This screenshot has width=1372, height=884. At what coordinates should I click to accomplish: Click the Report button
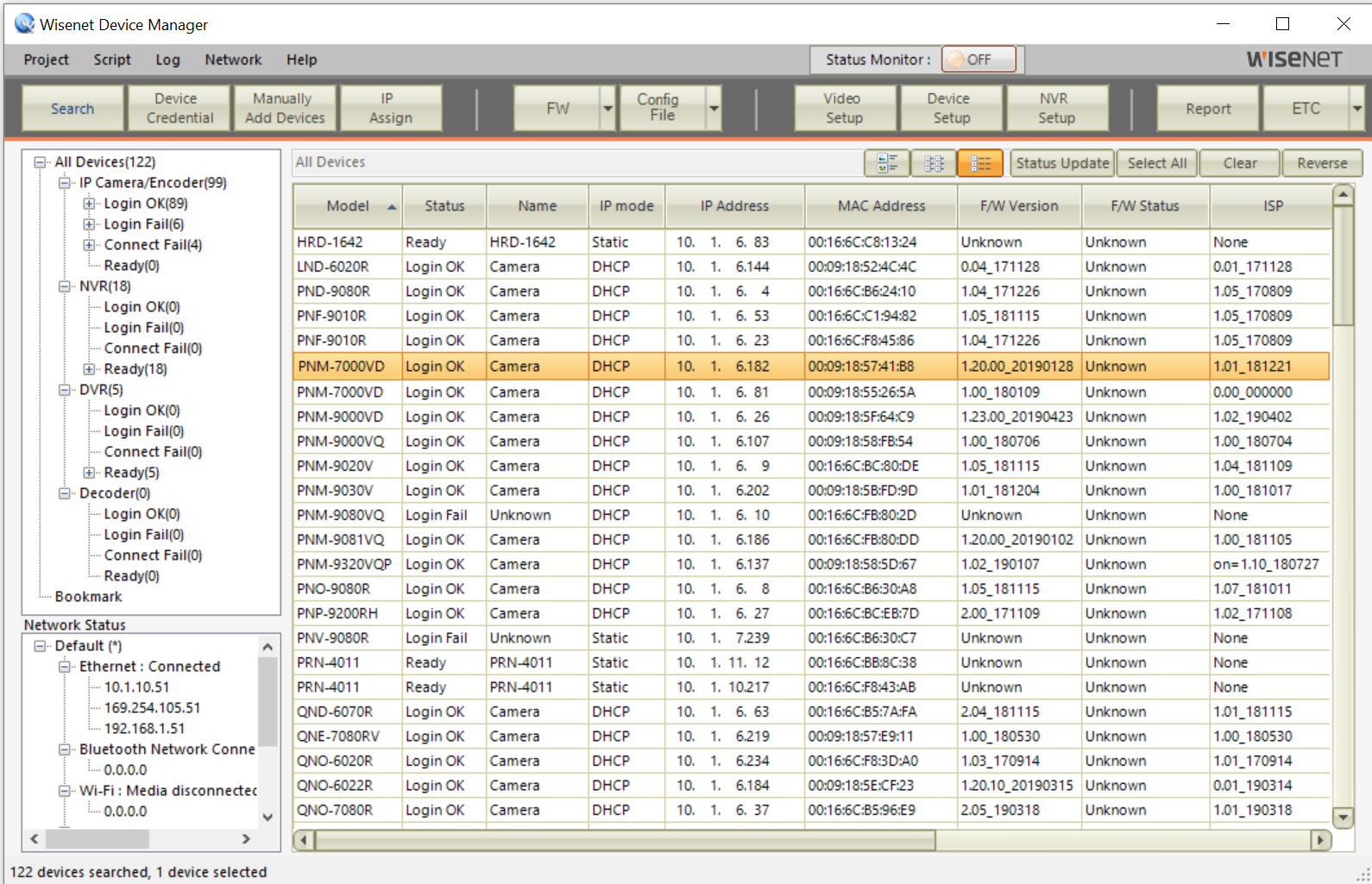pyautogui.click(x=1208, y=109)
